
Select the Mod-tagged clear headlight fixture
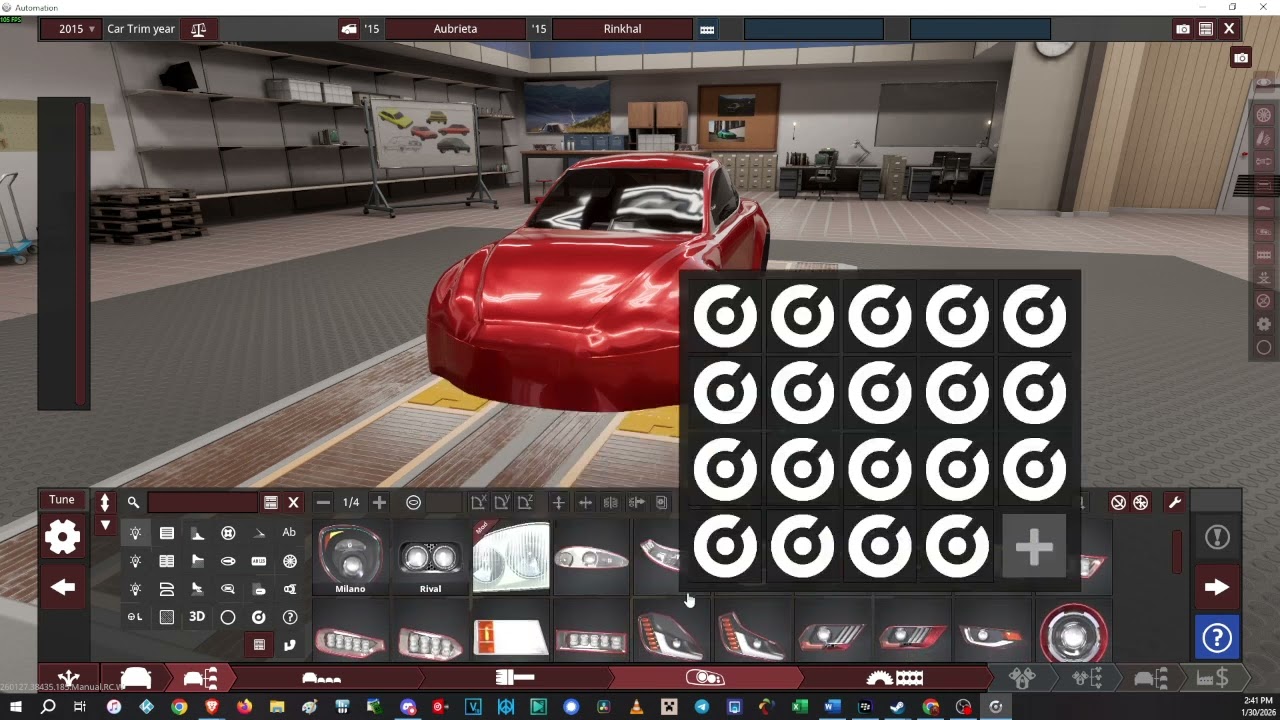click(511, 557)
